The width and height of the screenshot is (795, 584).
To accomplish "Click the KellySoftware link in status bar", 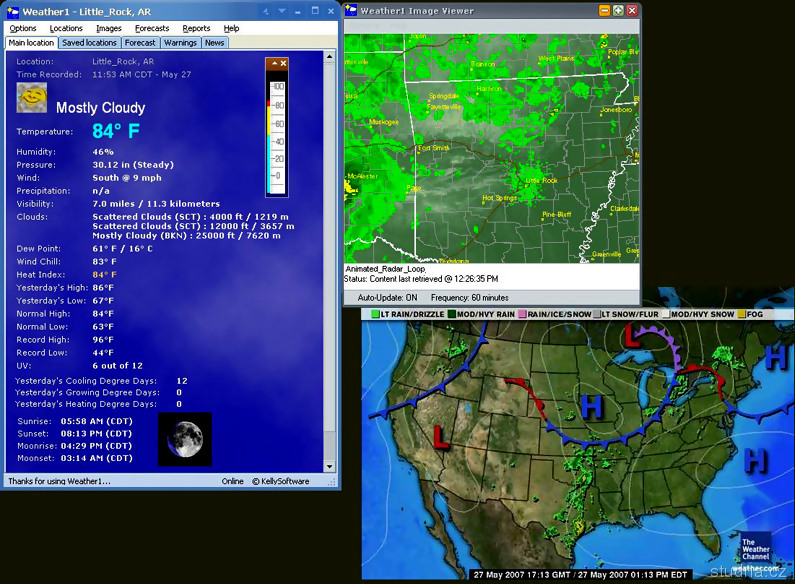I will 281,481.
